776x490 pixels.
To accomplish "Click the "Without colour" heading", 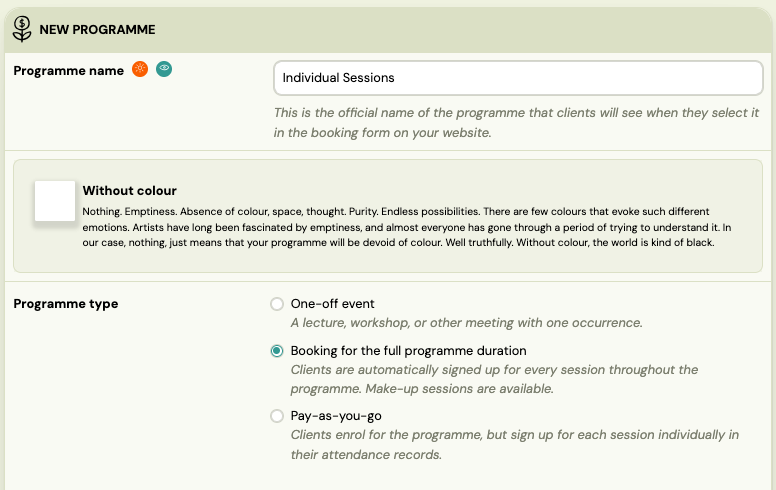I will [130, 190].
